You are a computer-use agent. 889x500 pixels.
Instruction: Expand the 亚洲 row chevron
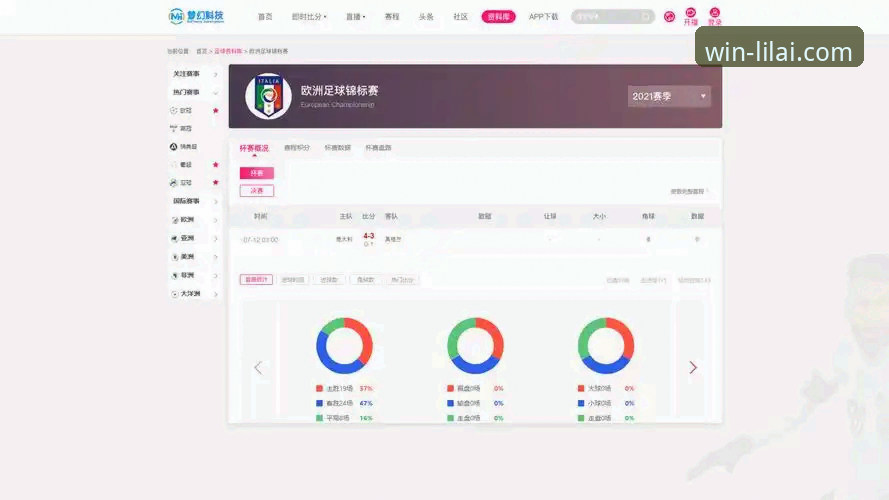pos(215,239)
